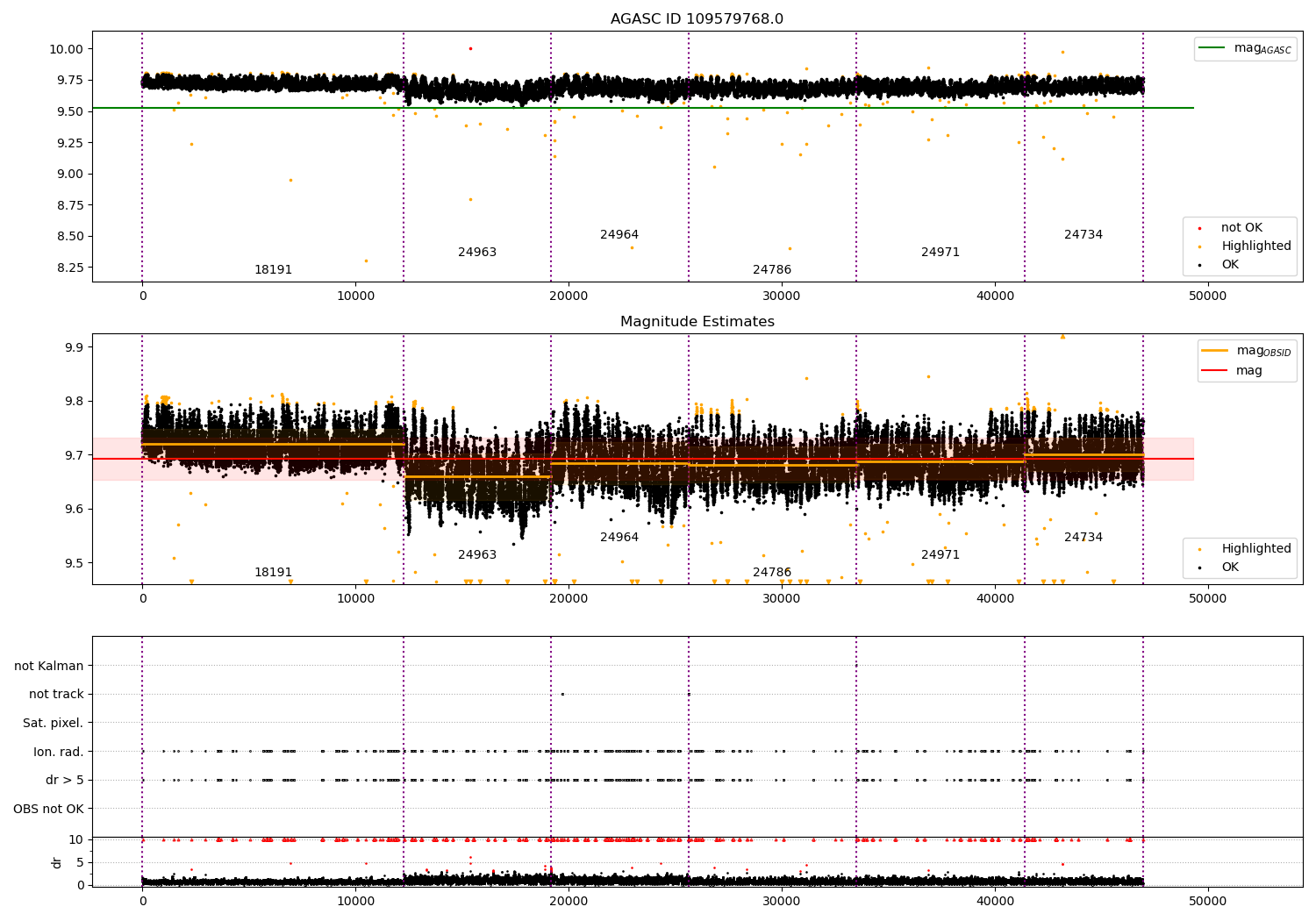
Task: Click the 'not track' row label
Action: [56, 695]
